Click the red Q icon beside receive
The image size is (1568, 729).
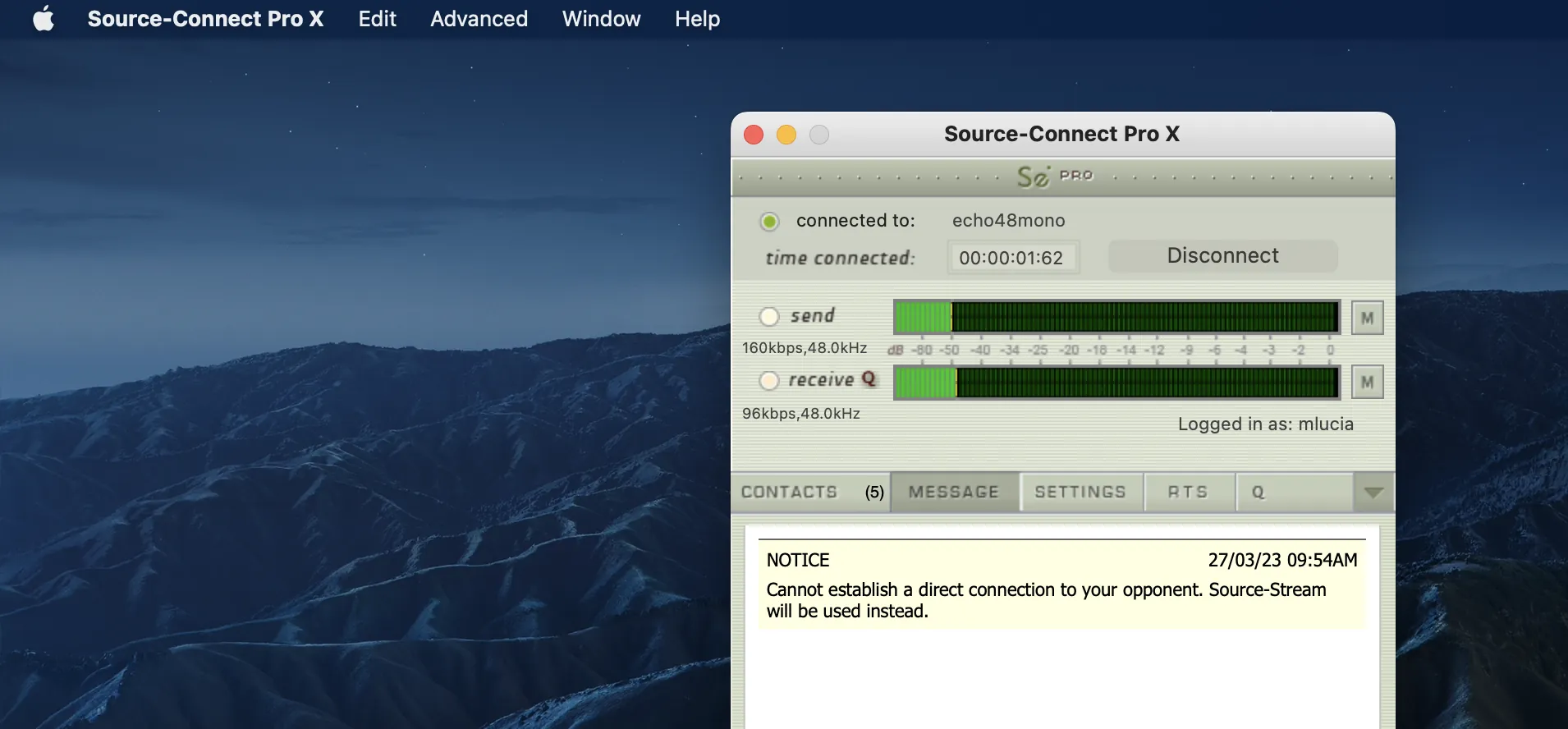pyautogui.click(x=869, y=378)
